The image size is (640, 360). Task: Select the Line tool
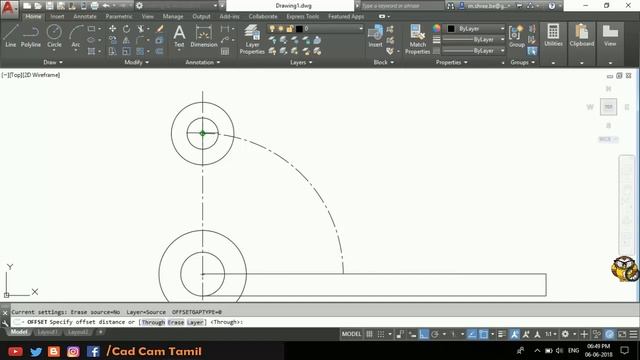pos(11,36)
